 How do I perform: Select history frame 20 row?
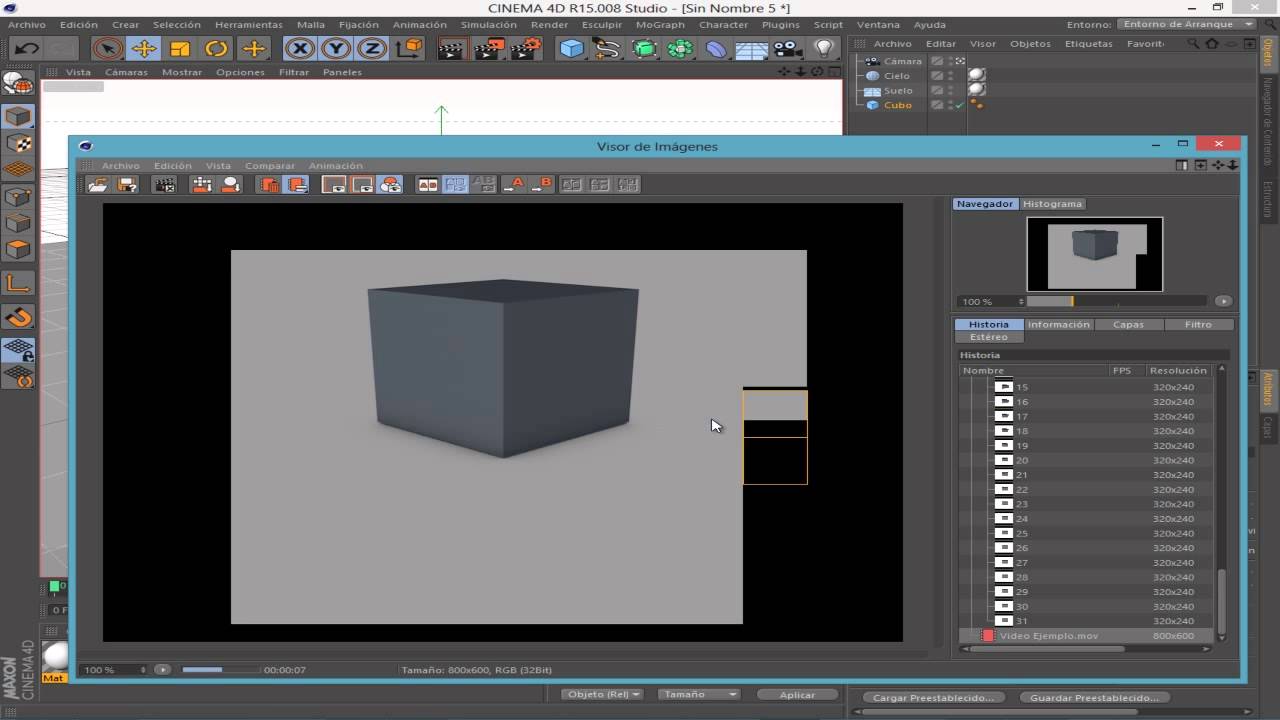[x=1086, y=460]
